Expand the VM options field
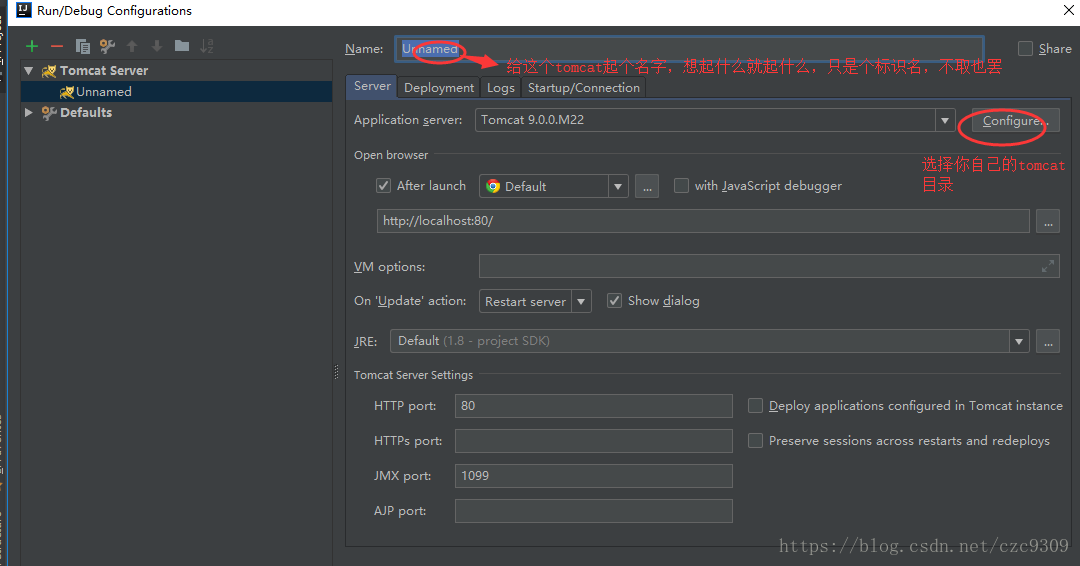The height and width of the screenshot is (566, 1080). [1048, 266]
